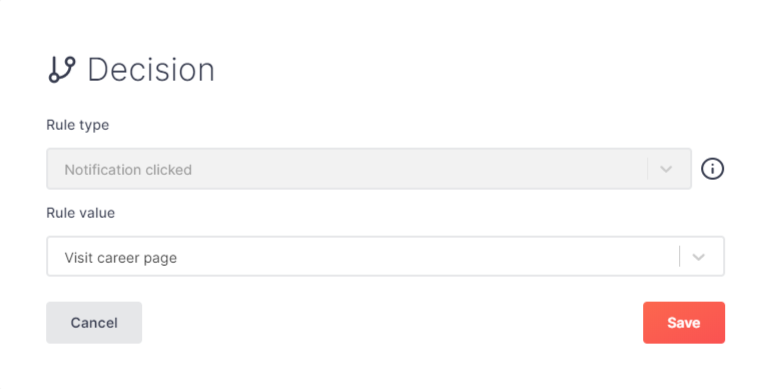Focus the Rule value select field
Image resolution: width=770 pixels, height=389 pixels.
coord(385,256)
